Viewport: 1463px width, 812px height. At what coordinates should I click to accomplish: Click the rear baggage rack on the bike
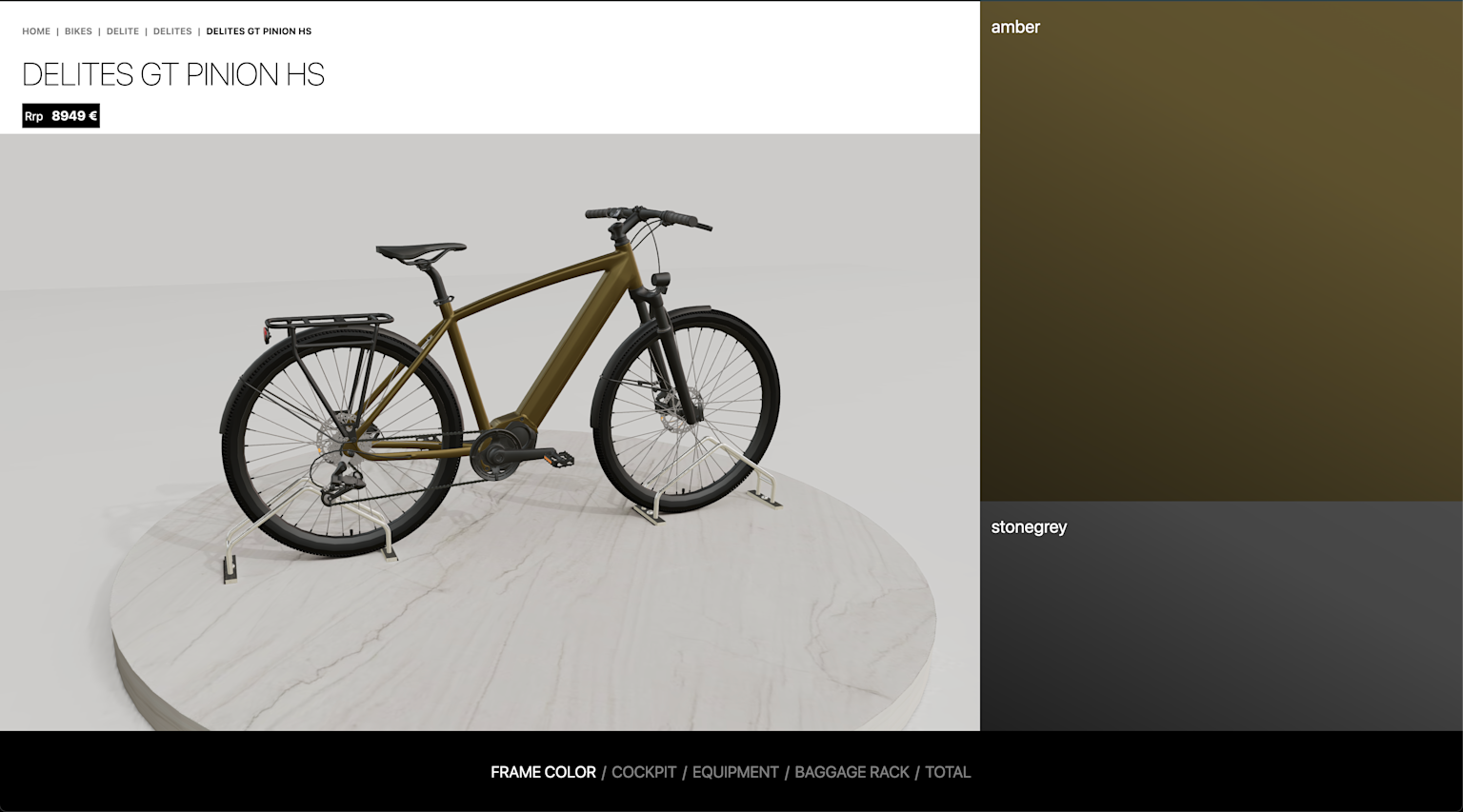pos(329,324)
